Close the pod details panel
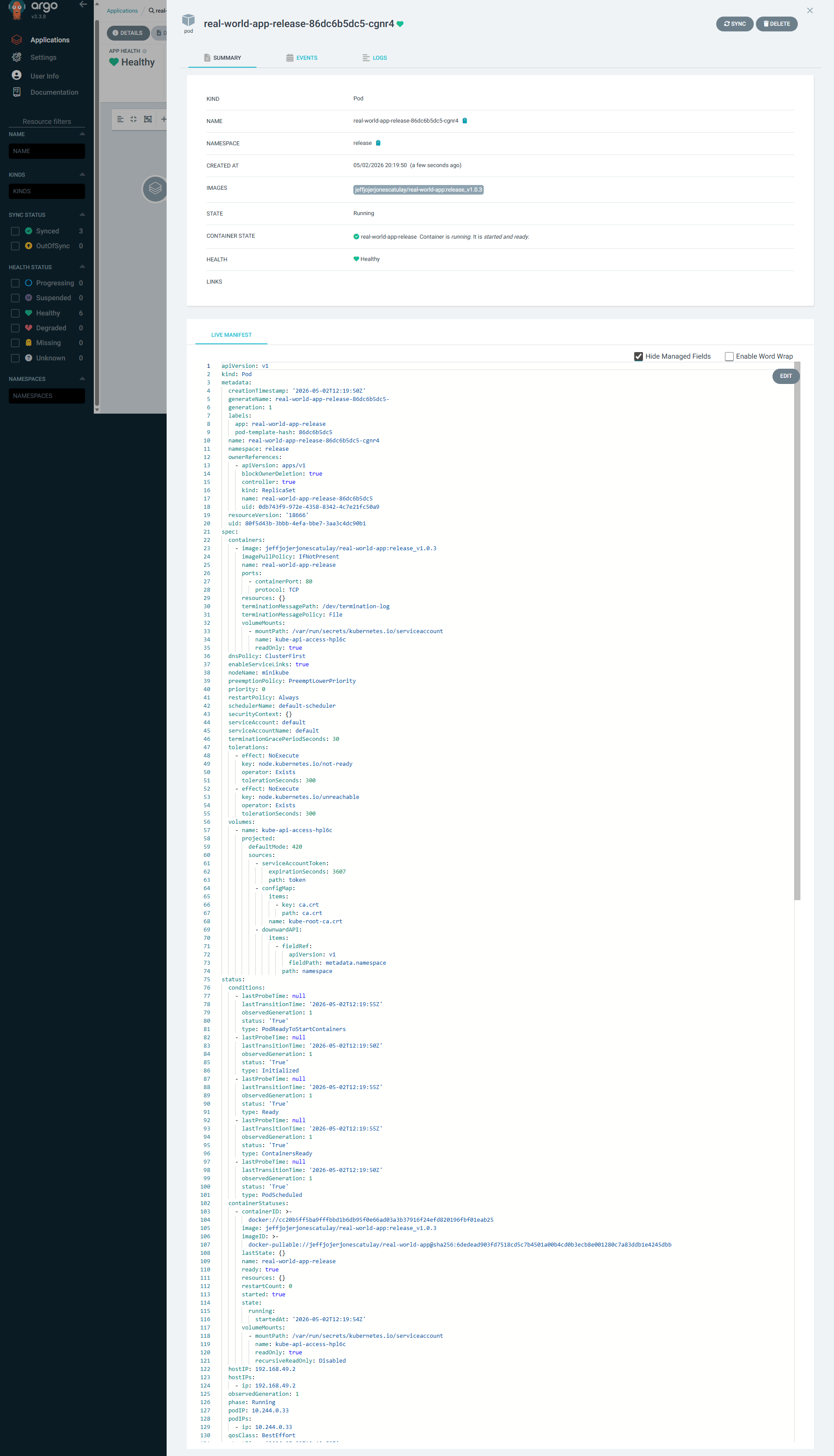834x1456 pixels. point(810,10)
